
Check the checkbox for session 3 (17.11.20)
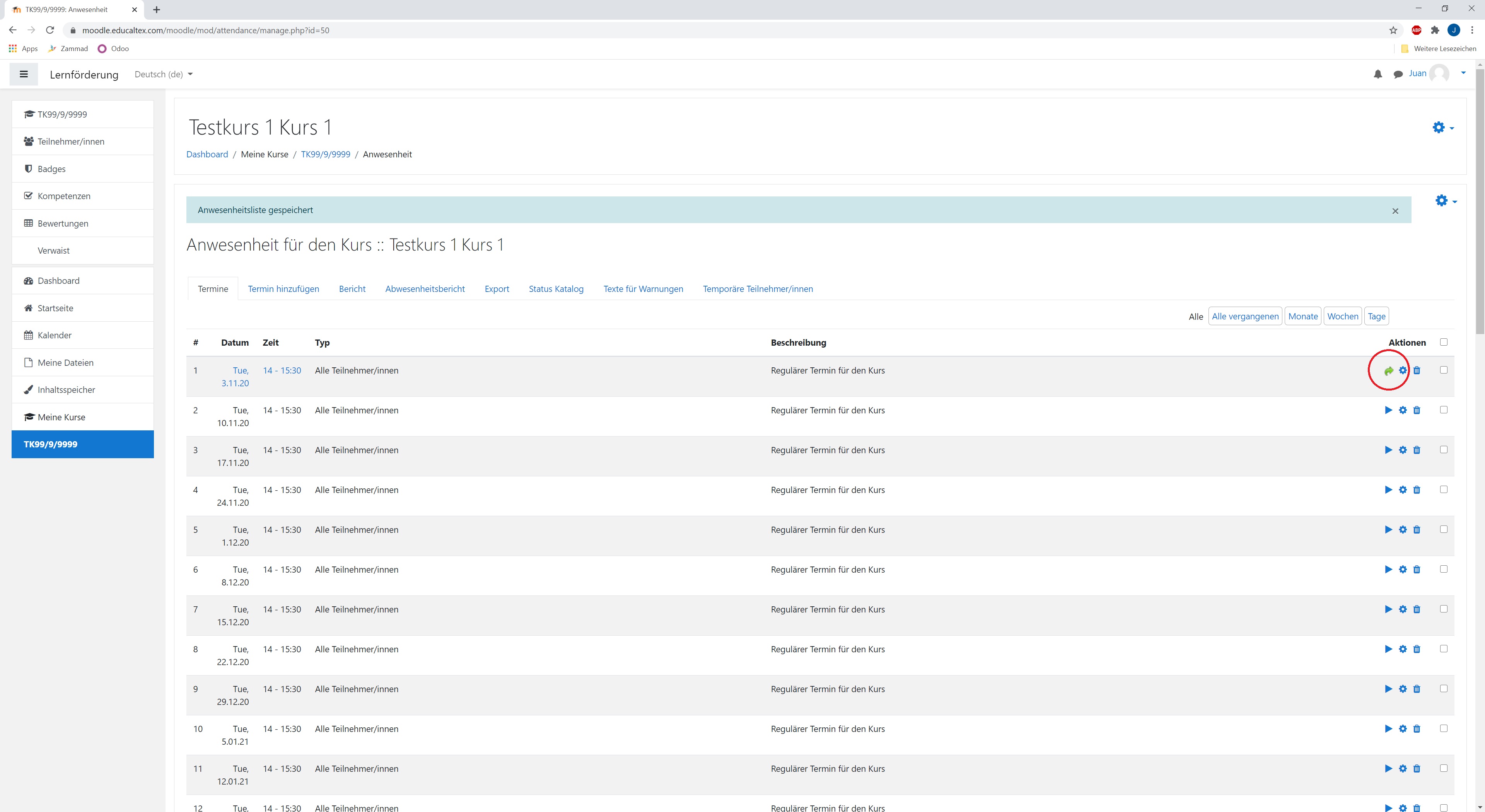click(1444, 450)
